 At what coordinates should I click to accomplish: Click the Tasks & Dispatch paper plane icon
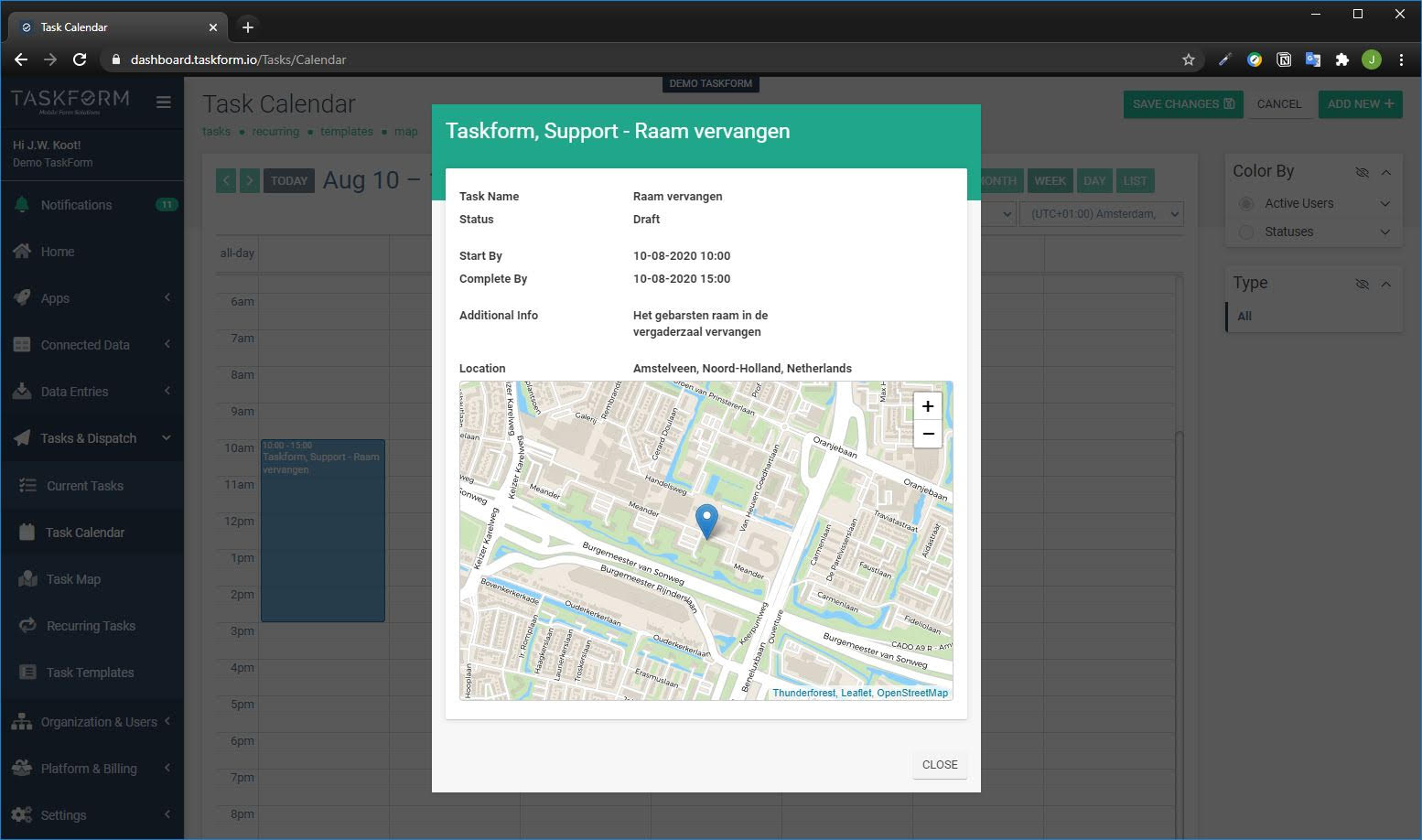[22, 437]
